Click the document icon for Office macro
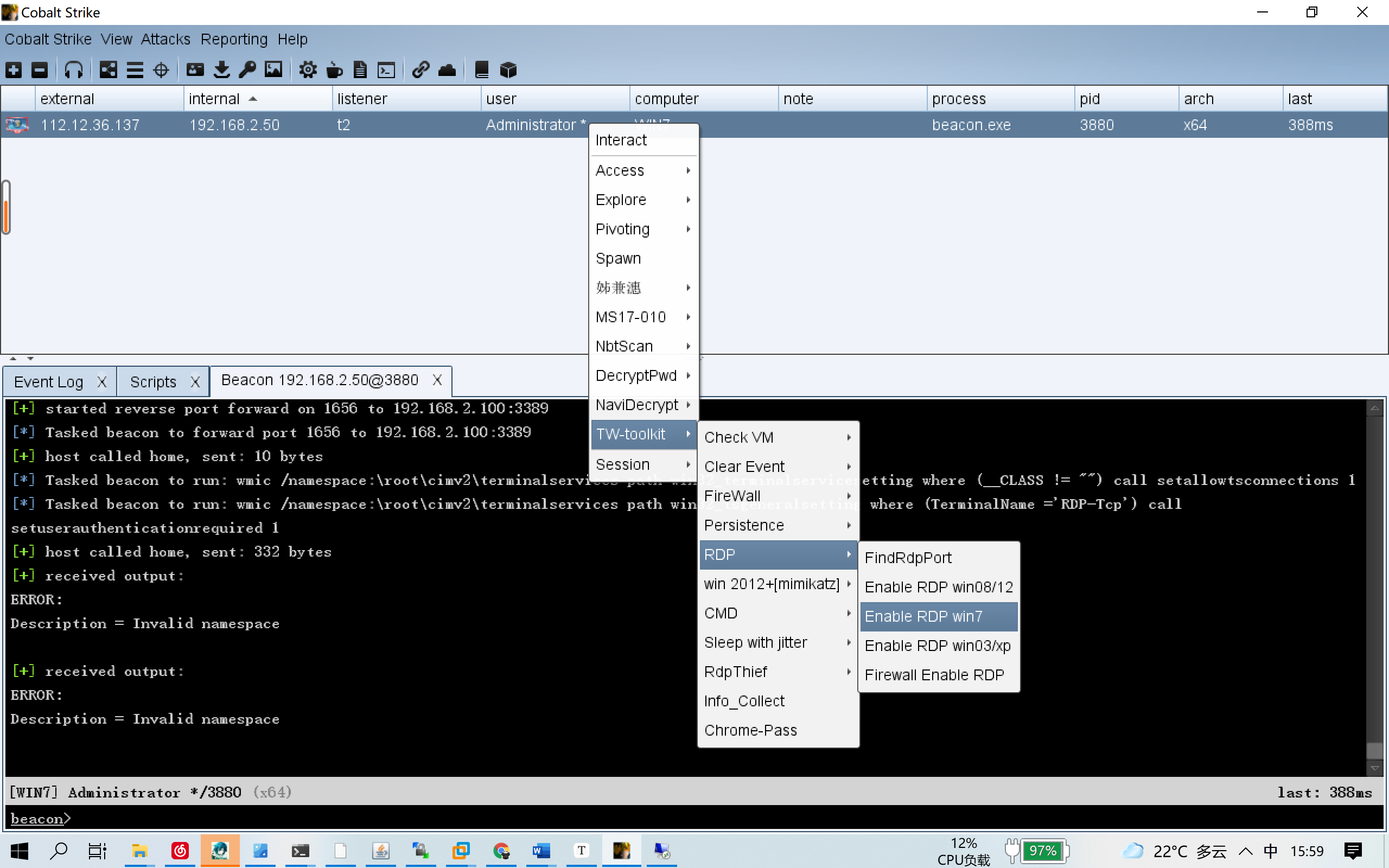This screenshot has height=868, width=1389. click(x=360, y=70)
